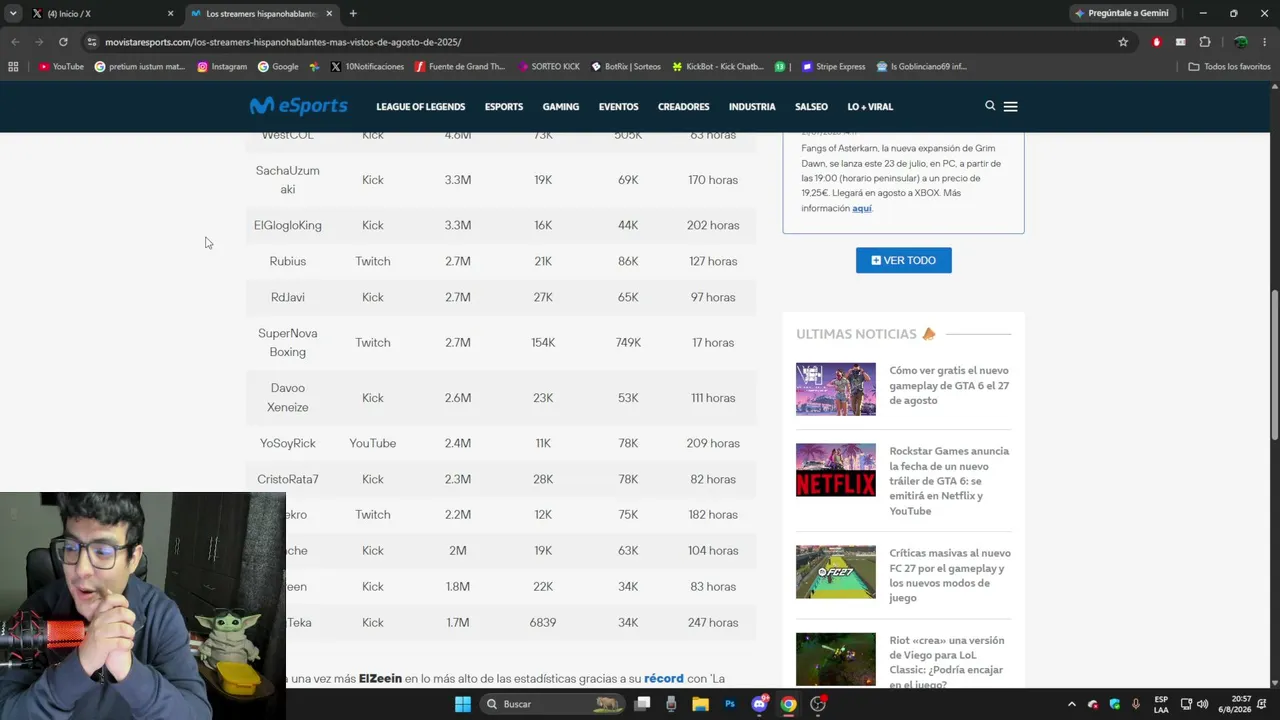The height and width of the screenshot is (720, 1280).
Task: Open the YouTube bookmark
Action: click(61, 67)
